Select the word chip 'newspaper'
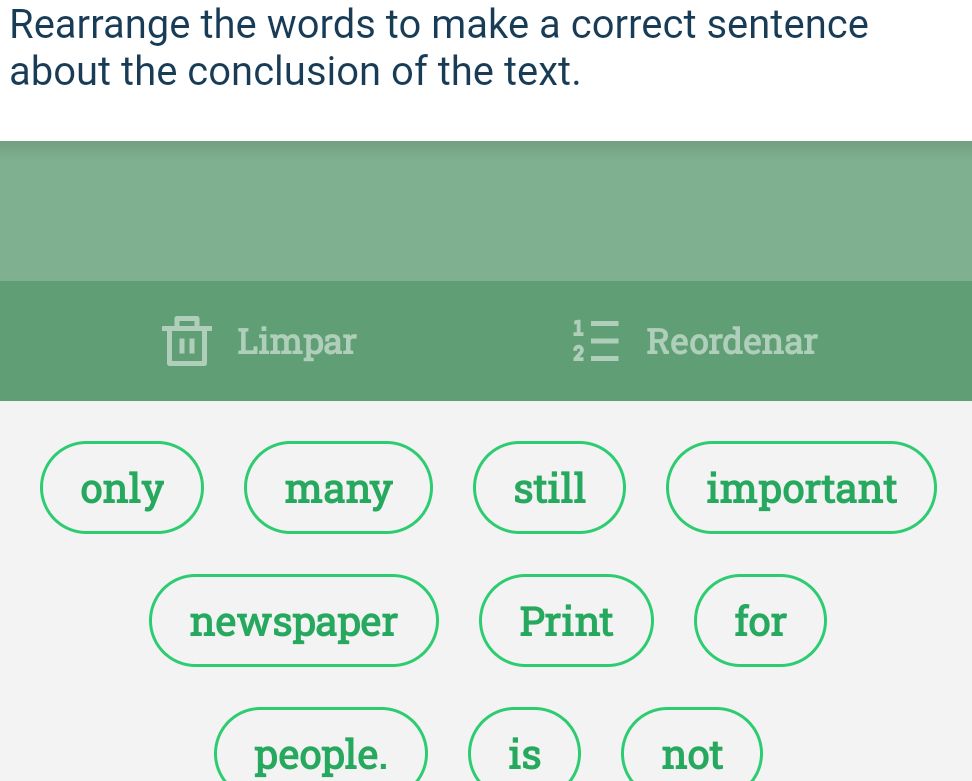This screenshot has height=781, width=972. [x=293, y=620]
